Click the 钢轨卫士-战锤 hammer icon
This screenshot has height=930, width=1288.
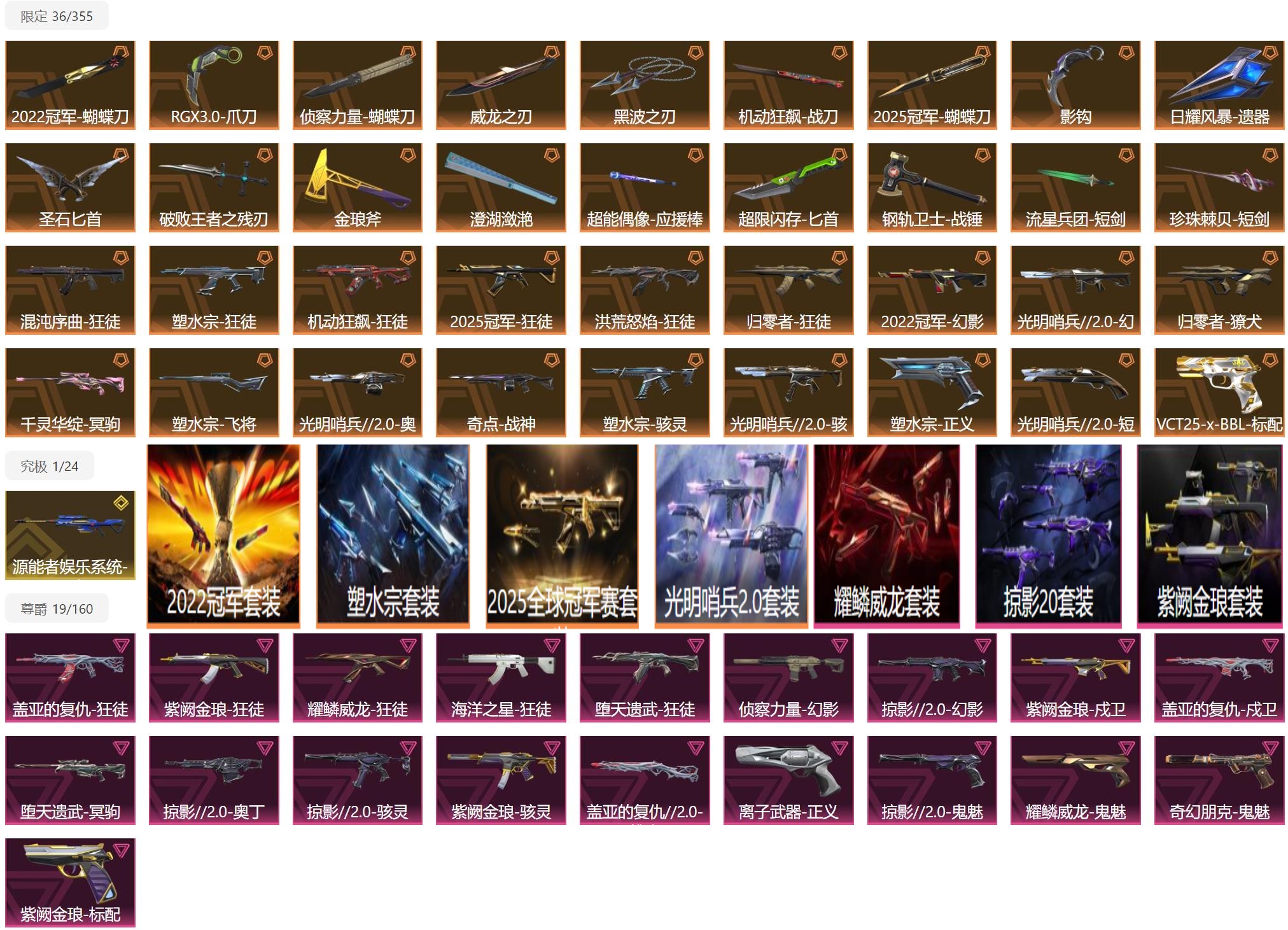[x=932, y=188]
